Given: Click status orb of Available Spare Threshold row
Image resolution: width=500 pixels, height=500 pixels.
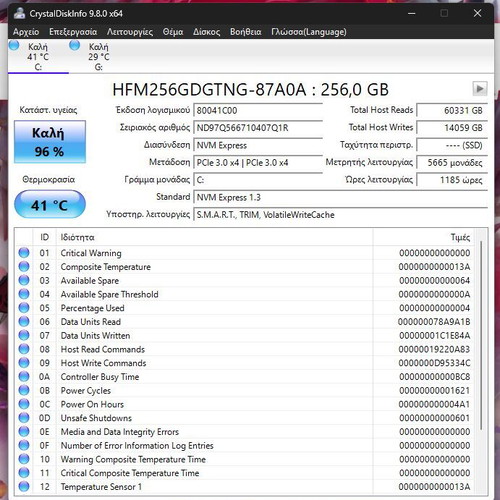Looking at the screenshot, I should click(24, 294).
